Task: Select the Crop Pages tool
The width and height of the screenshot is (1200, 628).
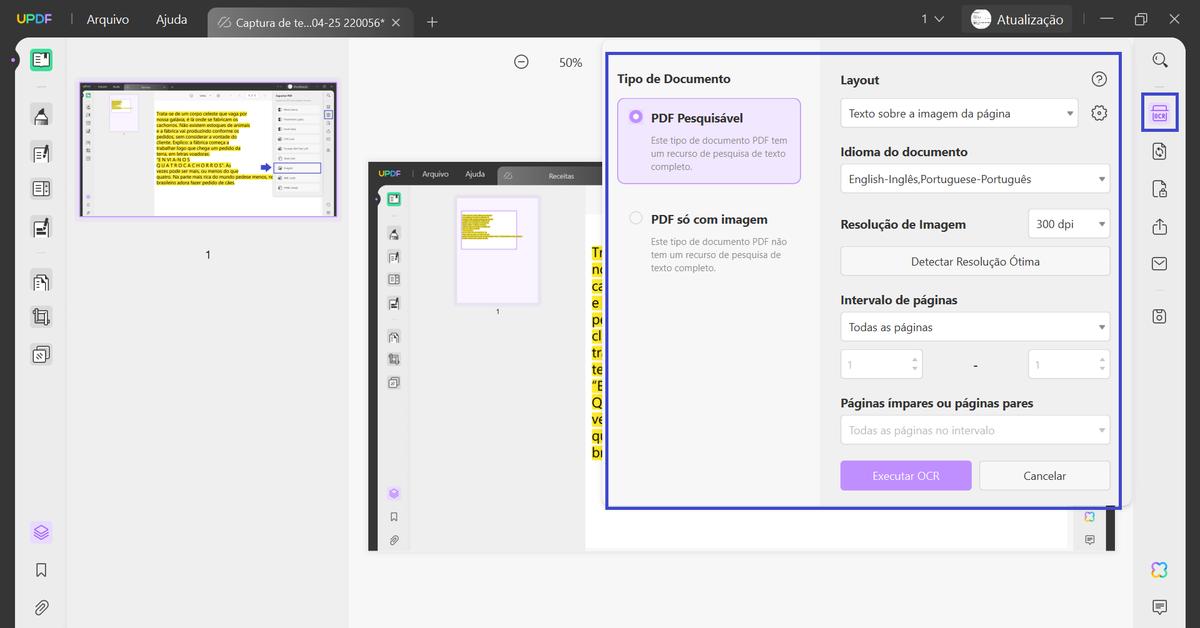Action: (x=40, y=317)
